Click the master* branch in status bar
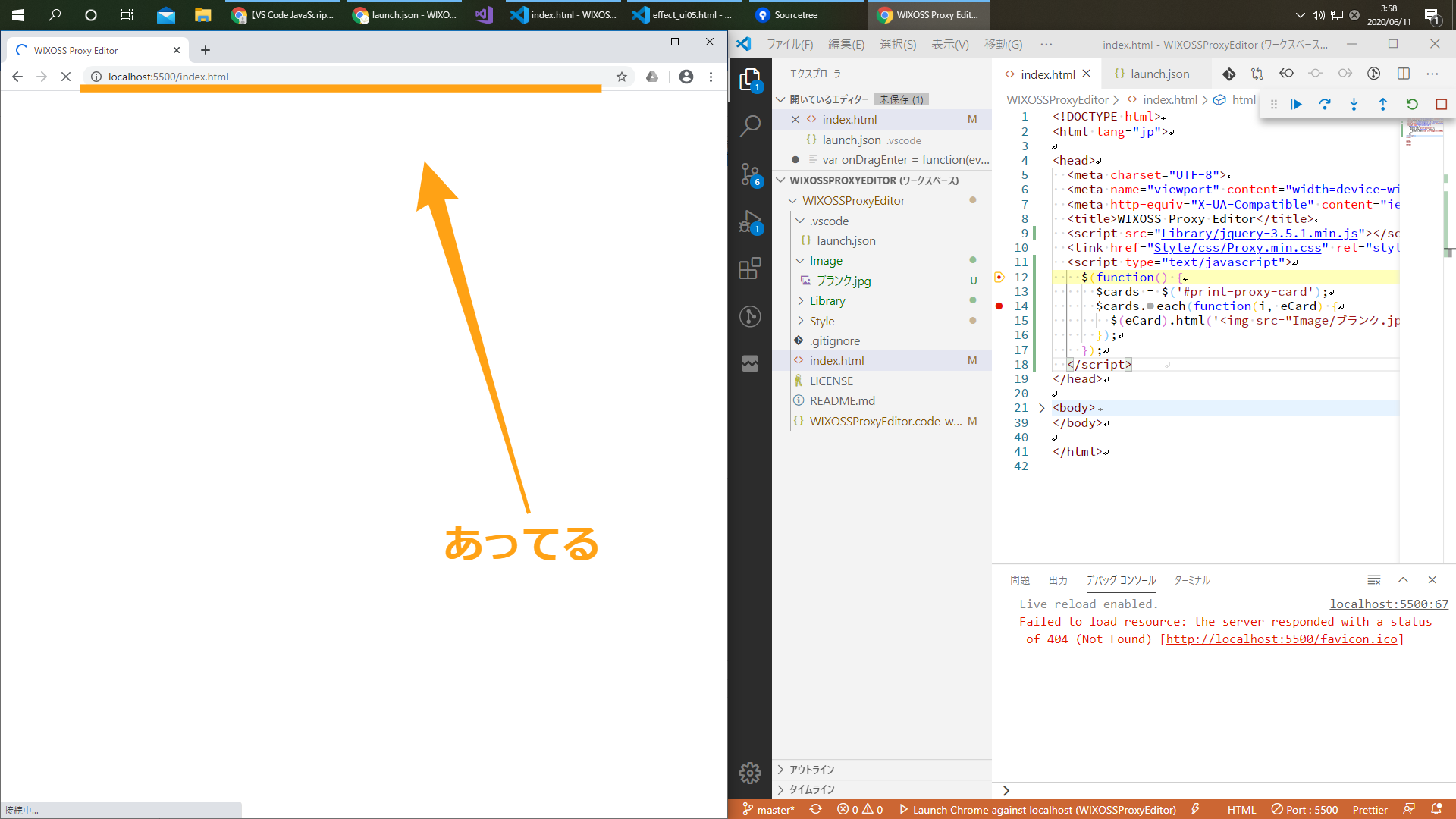This screenshot has width=1456, height=819. 768,810
